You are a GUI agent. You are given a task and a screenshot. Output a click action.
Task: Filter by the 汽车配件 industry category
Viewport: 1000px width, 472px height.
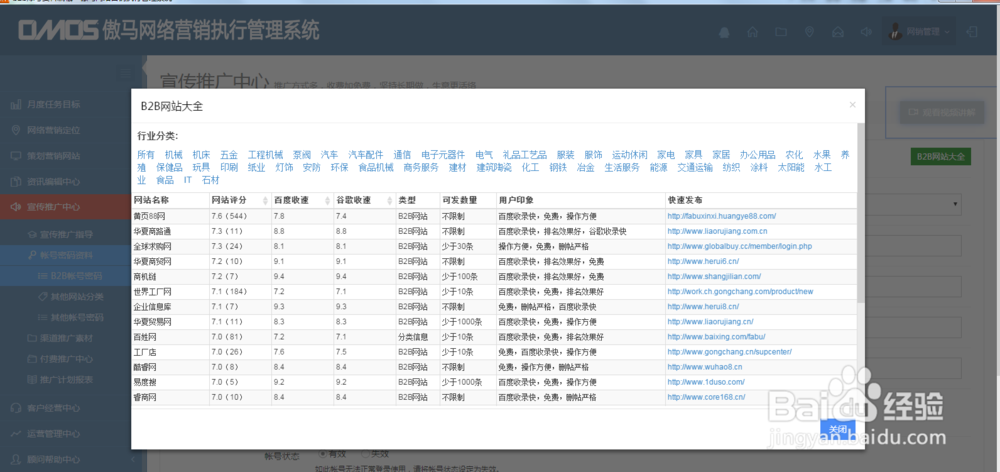pos(365,155)
